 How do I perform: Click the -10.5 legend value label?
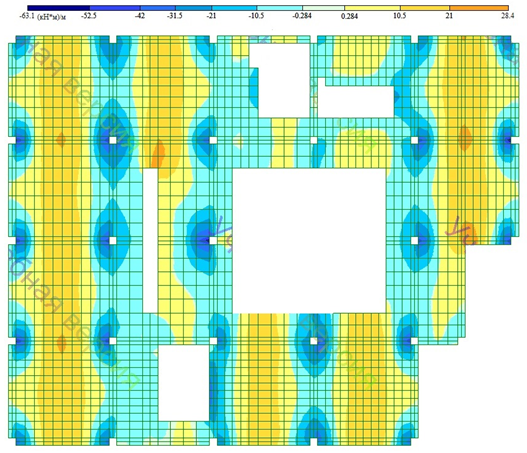tap(256, 16)
